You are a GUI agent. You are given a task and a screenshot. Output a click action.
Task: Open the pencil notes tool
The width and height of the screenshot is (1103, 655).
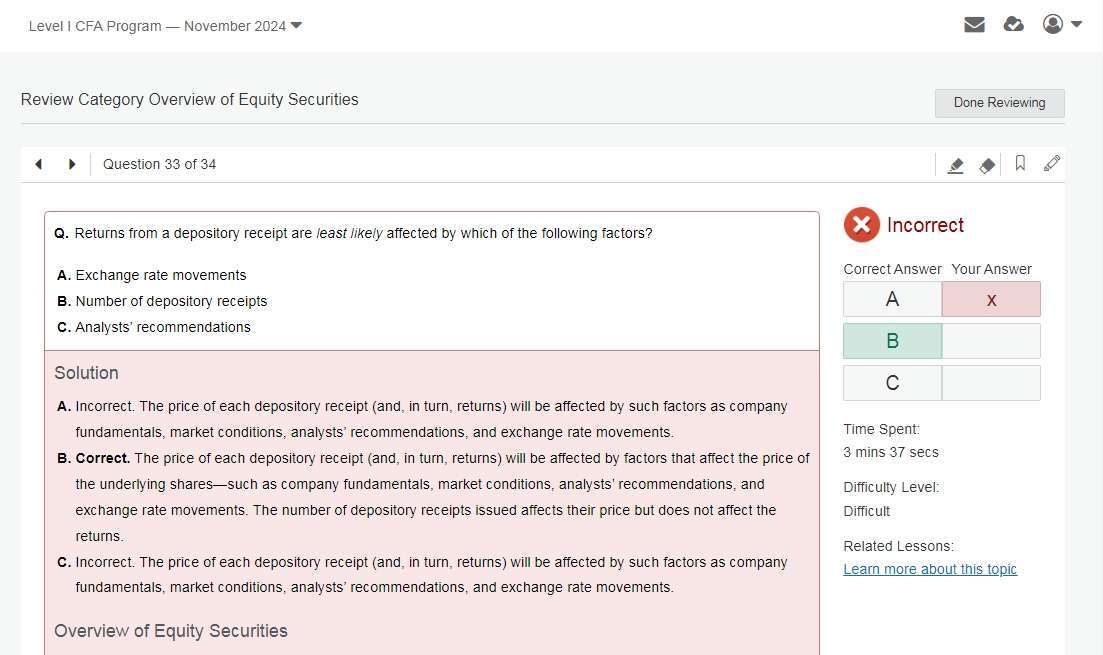[x=1051, y=164]
